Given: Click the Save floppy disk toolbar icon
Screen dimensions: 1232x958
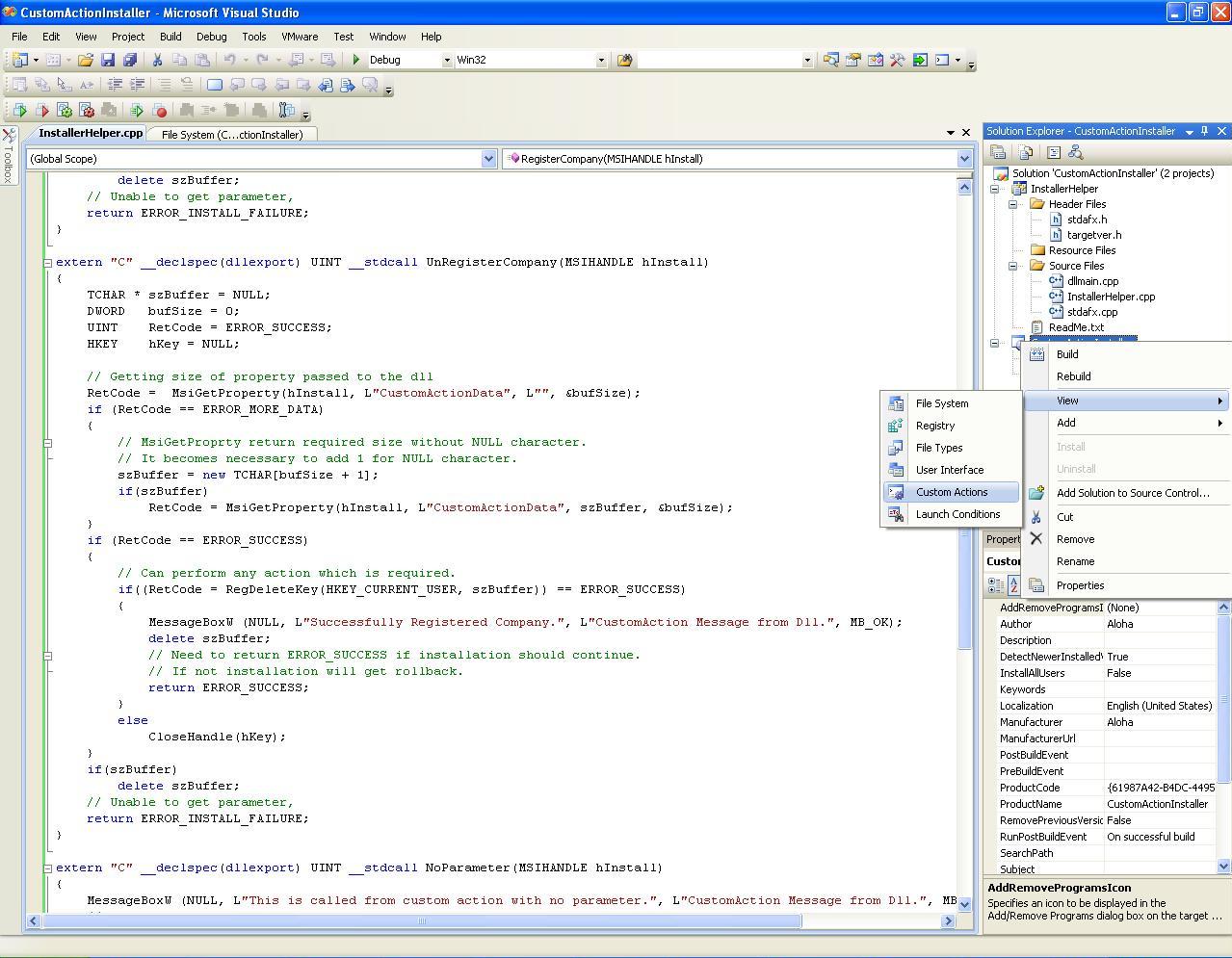Looking at the screenshot, I should click(108, 60).
